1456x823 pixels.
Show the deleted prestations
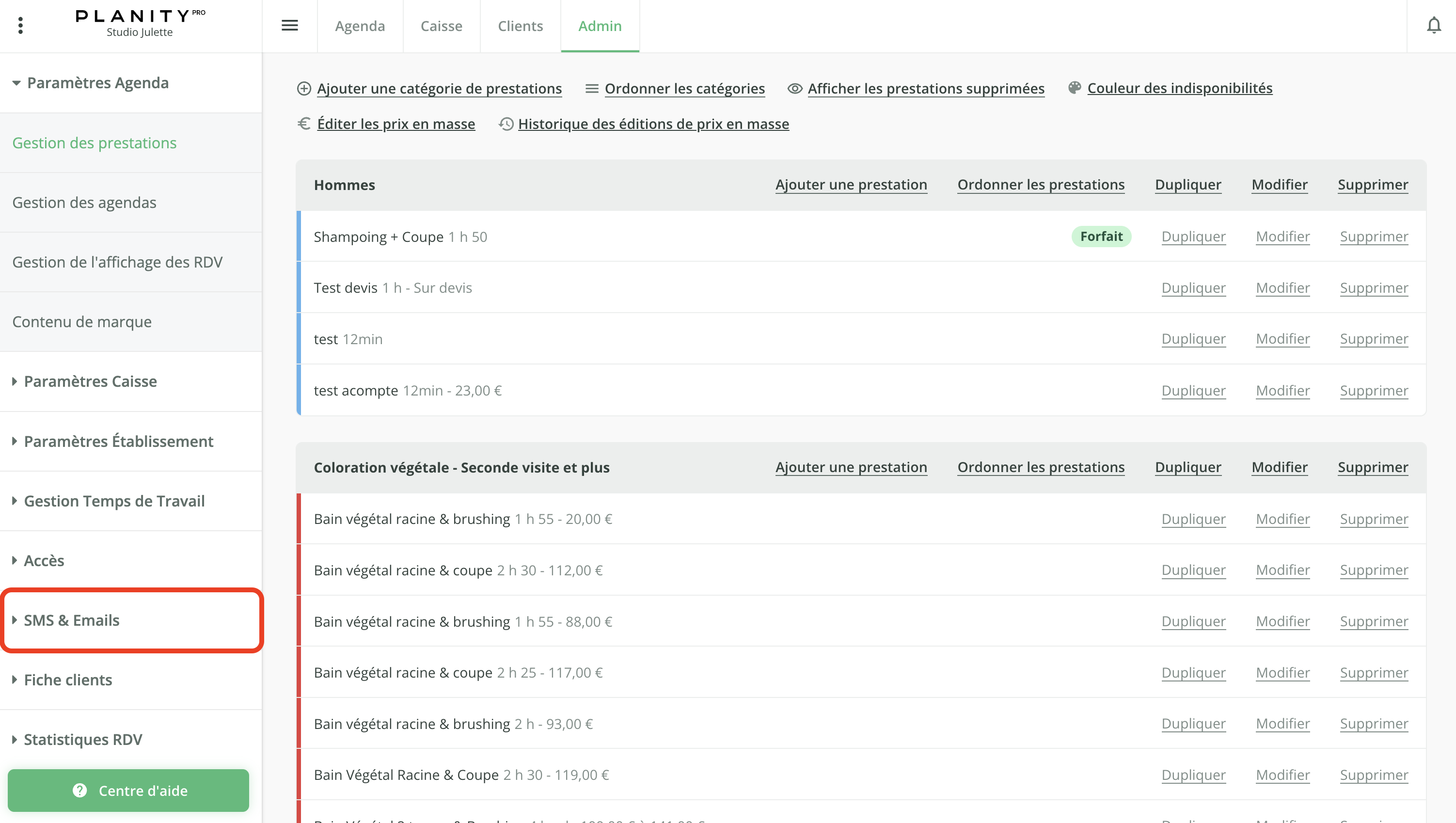(925, 88)
